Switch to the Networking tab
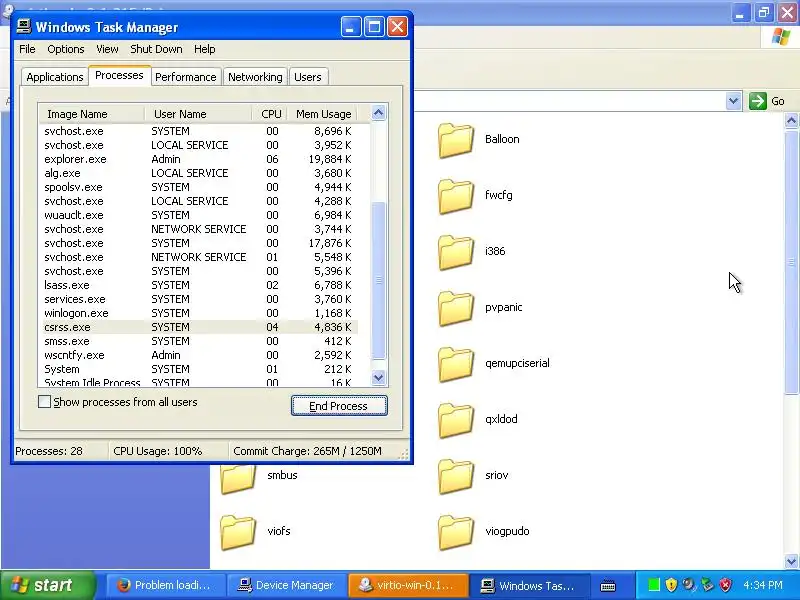This screenshot has height=600, width=800. click(x=255, y=77)
